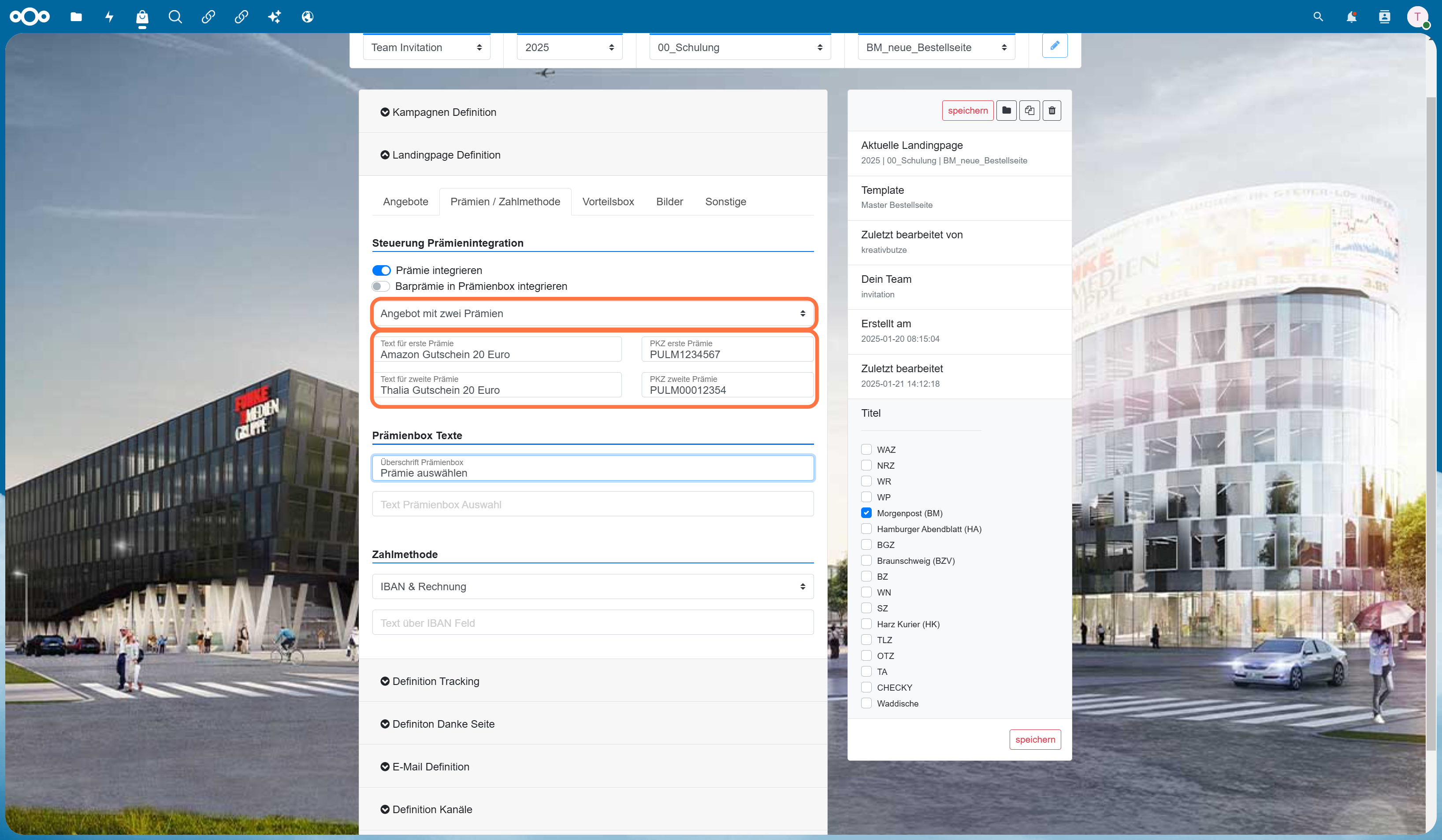
Task: Click the unified search icon top right
Action: click(1319, 17)
